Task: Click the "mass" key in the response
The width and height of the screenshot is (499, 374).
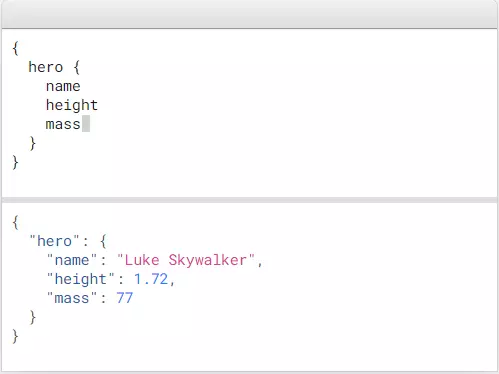Action: 72,298
